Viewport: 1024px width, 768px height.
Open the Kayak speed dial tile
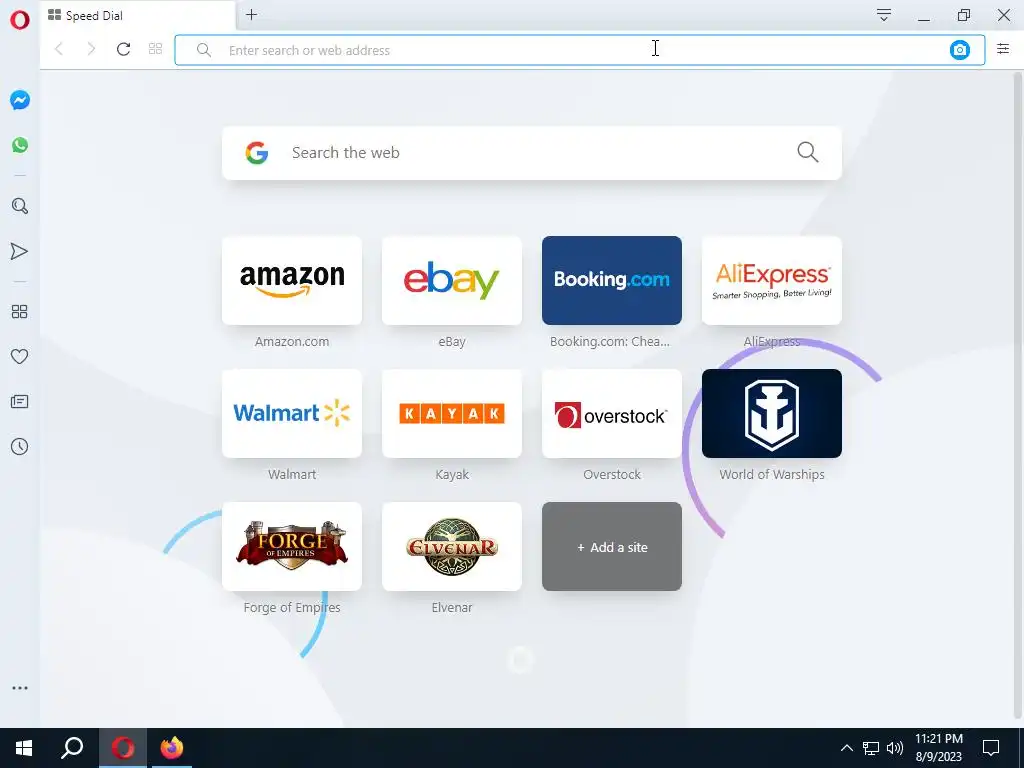[x=452, y=413]
